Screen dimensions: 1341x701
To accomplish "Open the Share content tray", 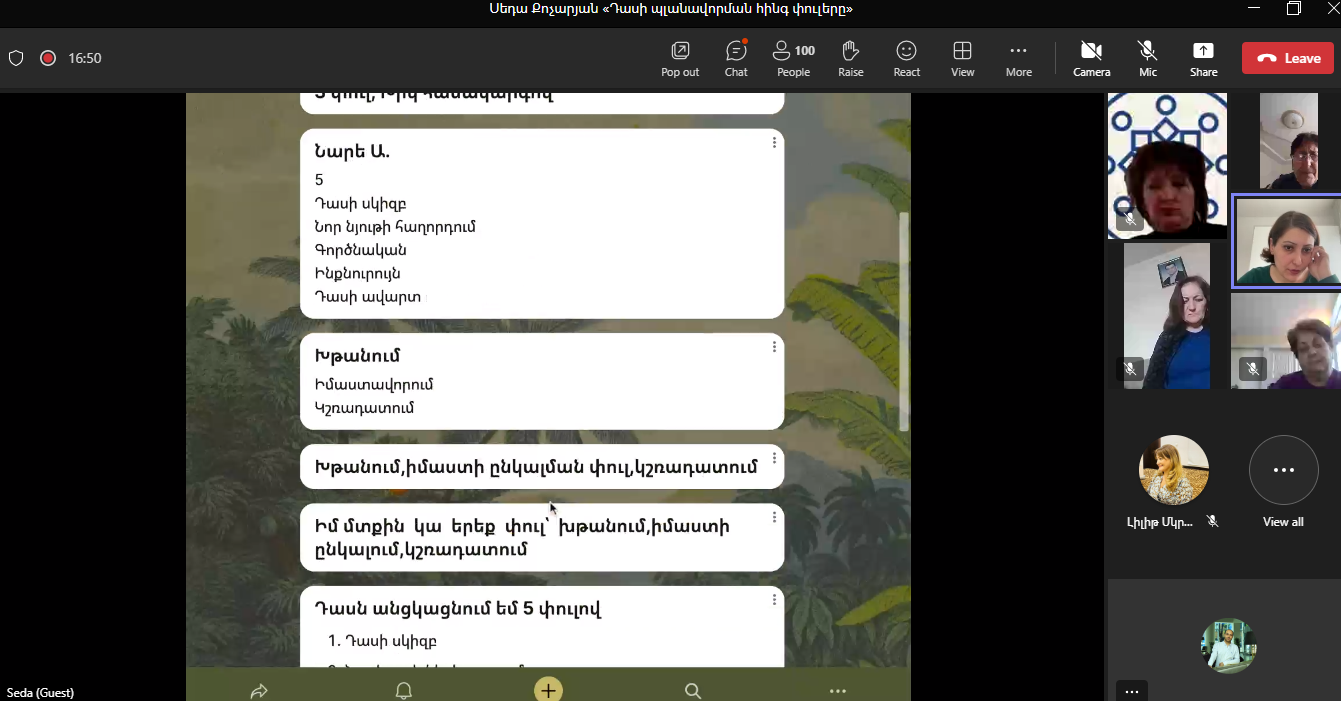I will [1203, 59].
